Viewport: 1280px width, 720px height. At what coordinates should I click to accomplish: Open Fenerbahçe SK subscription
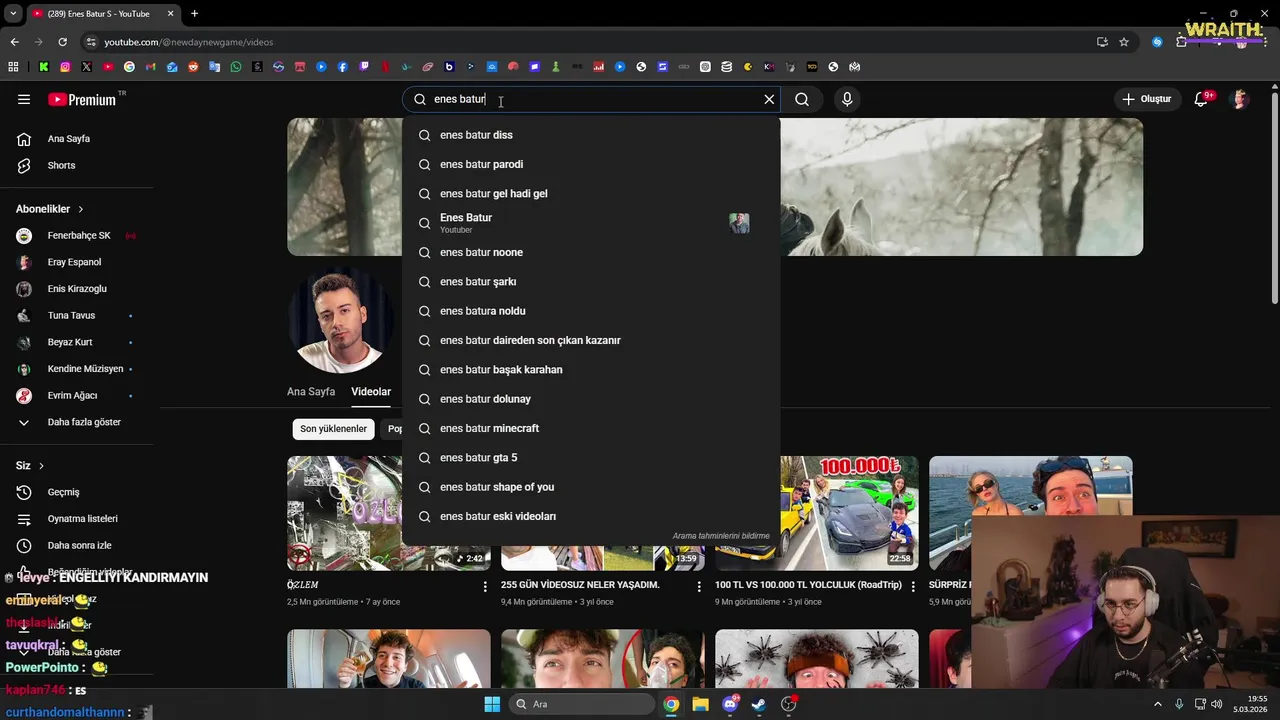point(77,236)
